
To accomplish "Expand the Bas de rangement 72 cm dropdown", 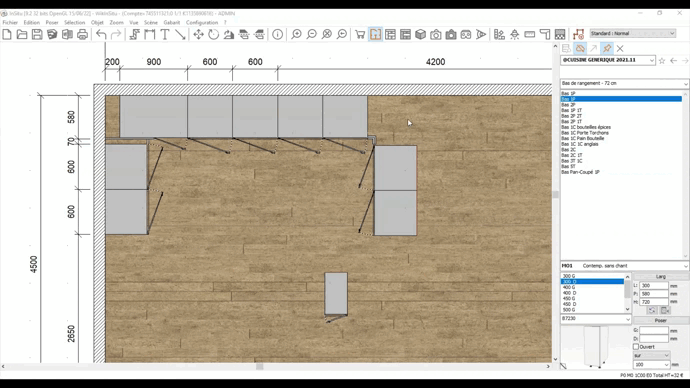I will coord(624,83).
